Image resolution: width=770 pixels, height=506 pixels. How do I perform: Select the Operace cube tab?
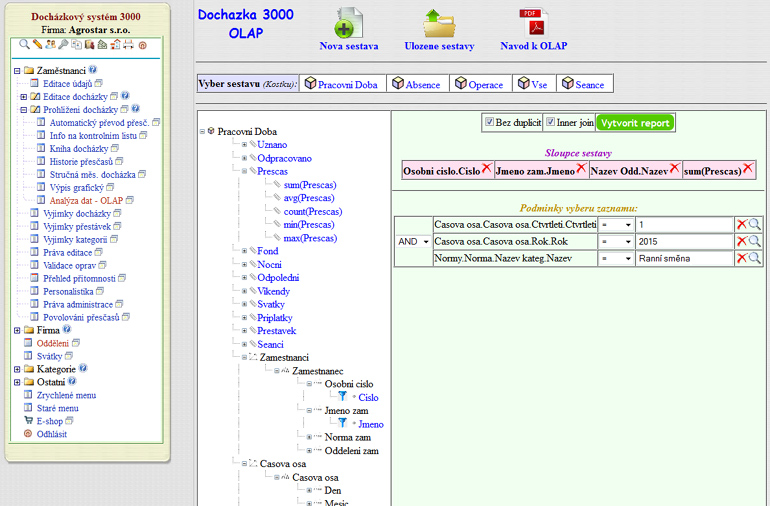click(x=481, y=84)
